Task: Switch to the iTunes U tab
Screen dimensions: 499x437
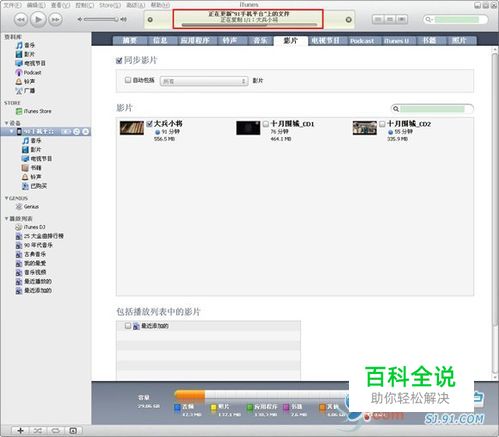Action: 396,41
